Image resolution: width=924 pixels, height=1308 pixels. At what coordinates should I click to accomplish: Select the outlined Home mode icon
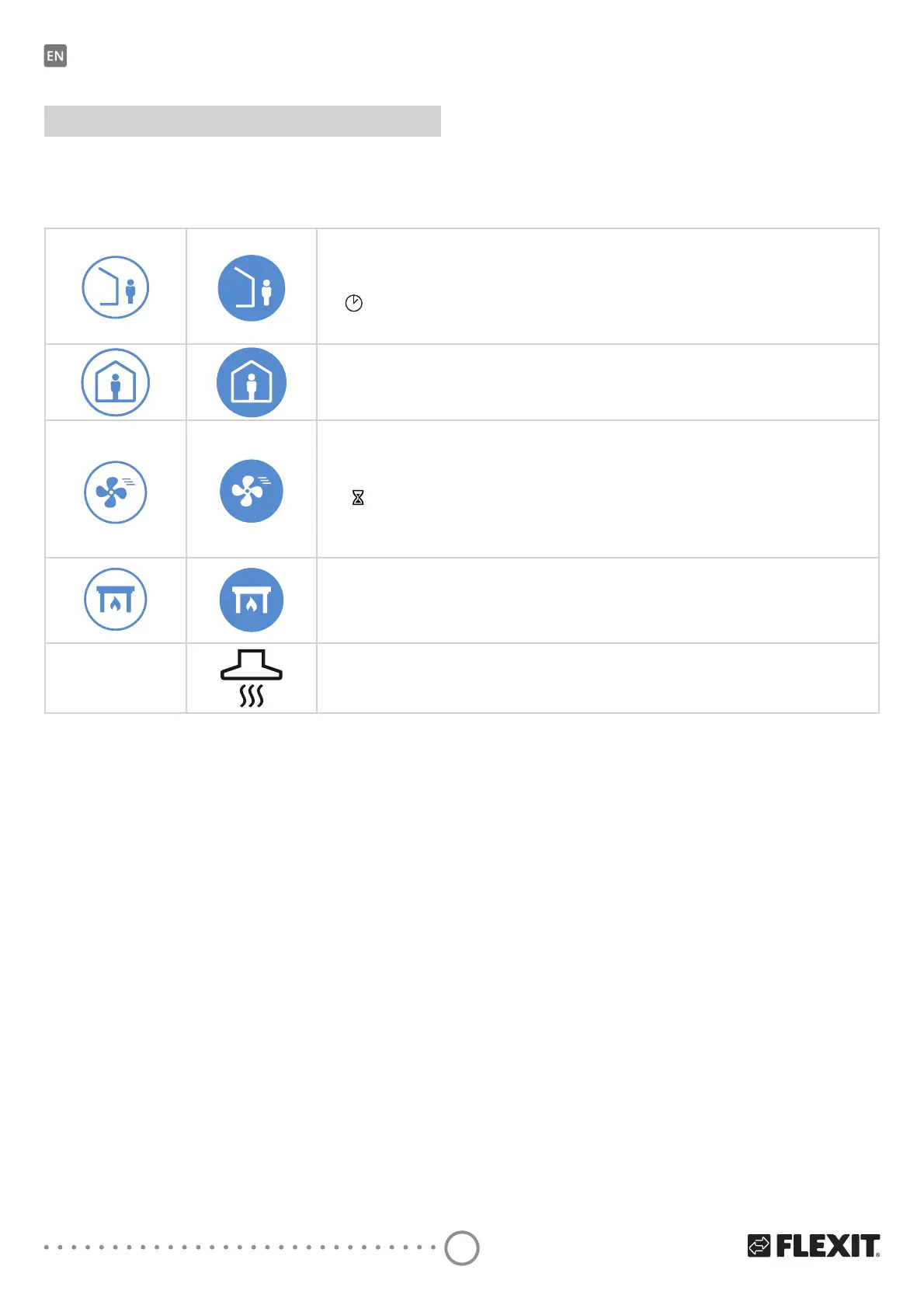[x=116, y=383]
